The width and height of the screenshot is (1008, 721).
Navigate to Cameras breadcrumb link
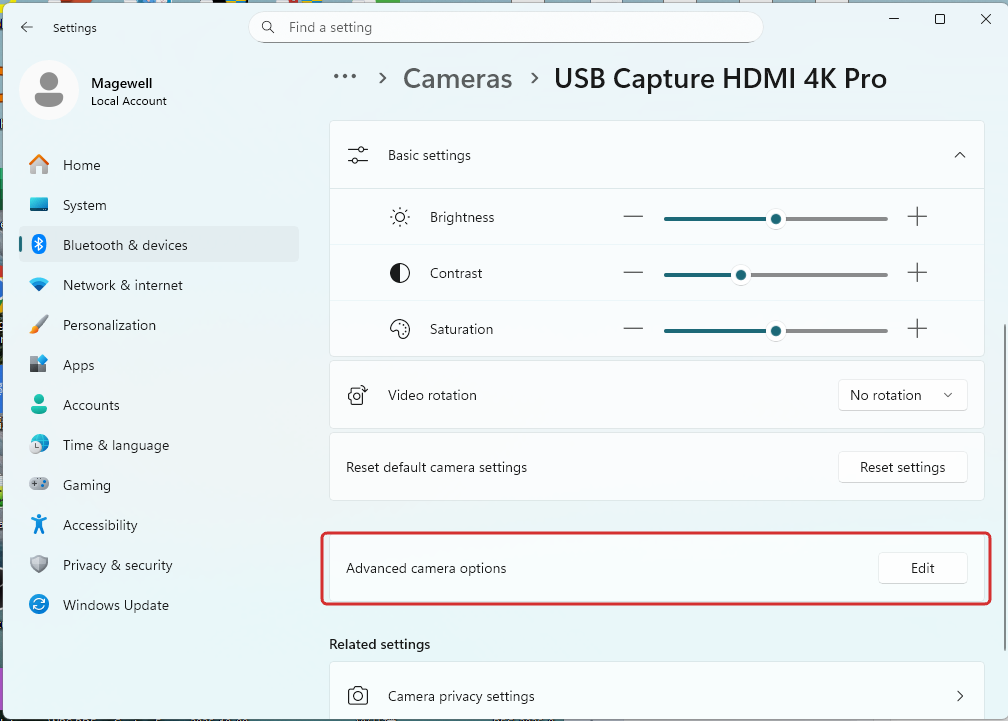(x=457, y=78)
